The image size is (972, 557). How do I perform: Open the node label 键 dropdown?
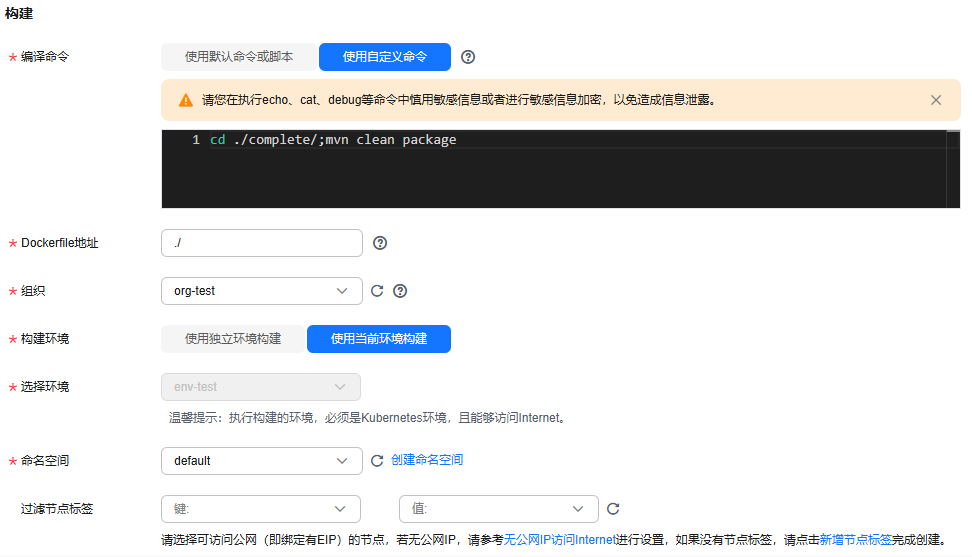tap(261, 509)
